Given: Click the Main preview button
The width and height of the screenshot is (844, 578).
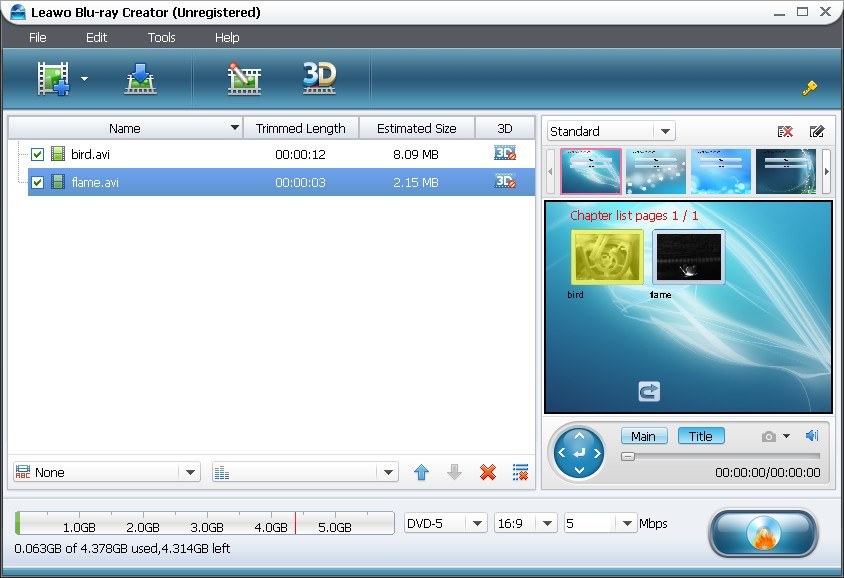Looking at the screenshot, I should click(644, 436).
